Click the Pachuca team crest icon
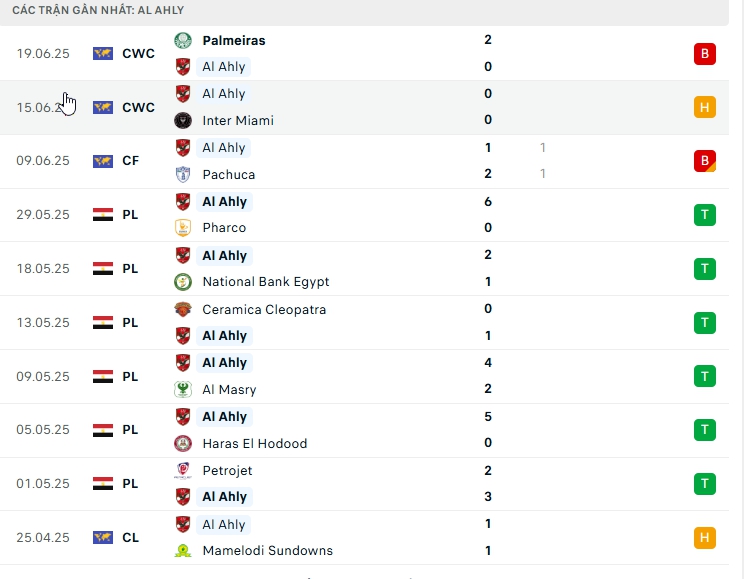The height and width of the screenshot is (579, 744). [x=183, y=174]
